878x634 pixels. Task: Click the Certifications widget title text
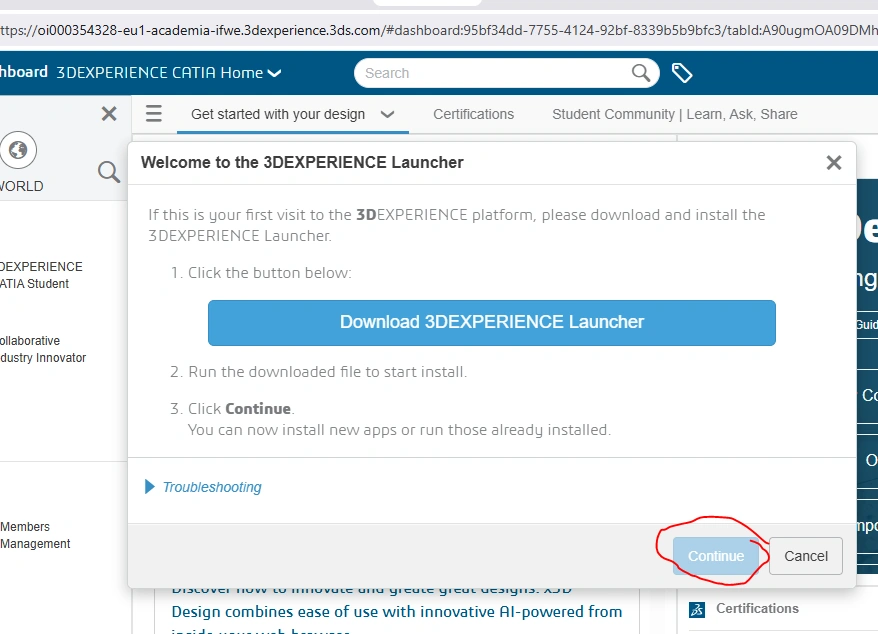[757, 609]
